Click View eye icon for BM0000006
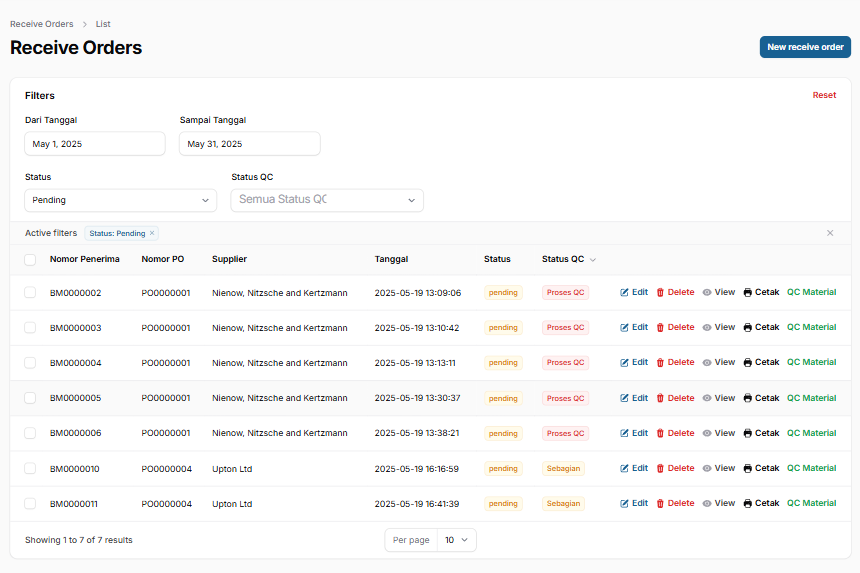The image size is (860, 573). (707, 433)
